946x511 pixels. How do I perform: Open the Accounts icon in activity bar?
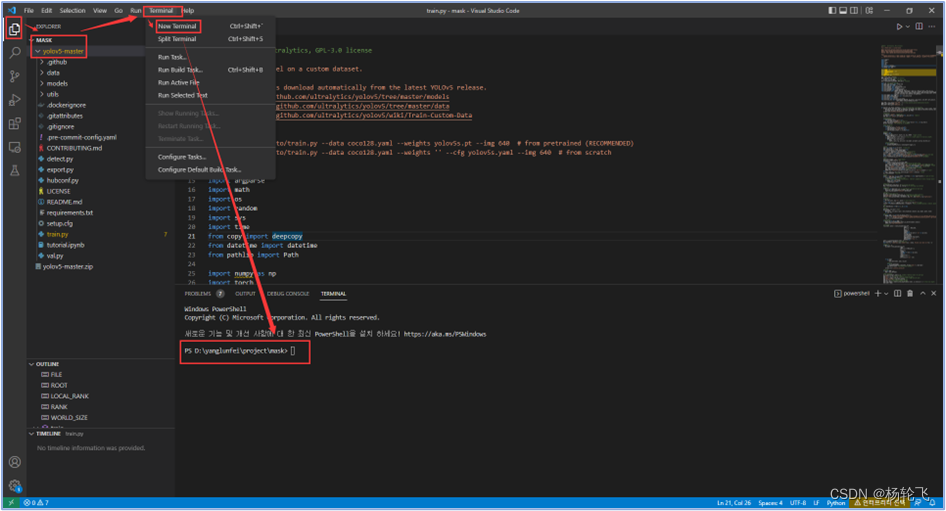pos(14,462)
